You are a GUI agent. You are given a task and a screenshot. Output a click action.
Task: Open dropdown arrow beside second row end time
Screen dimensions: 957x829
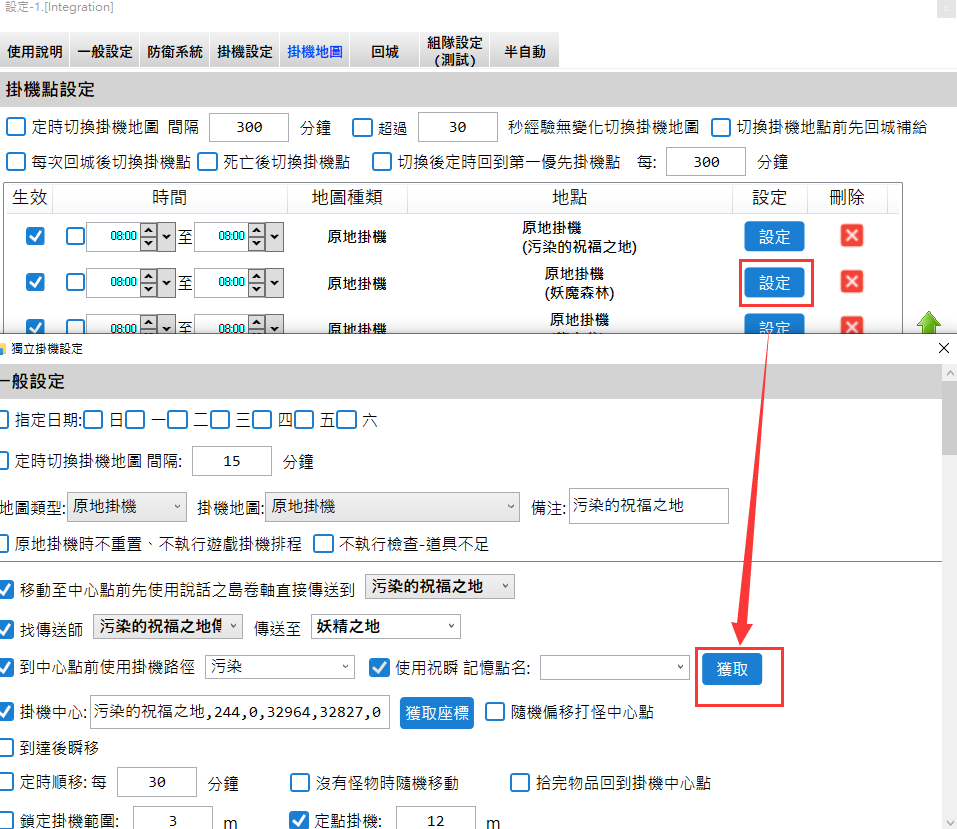pos(274,283)
